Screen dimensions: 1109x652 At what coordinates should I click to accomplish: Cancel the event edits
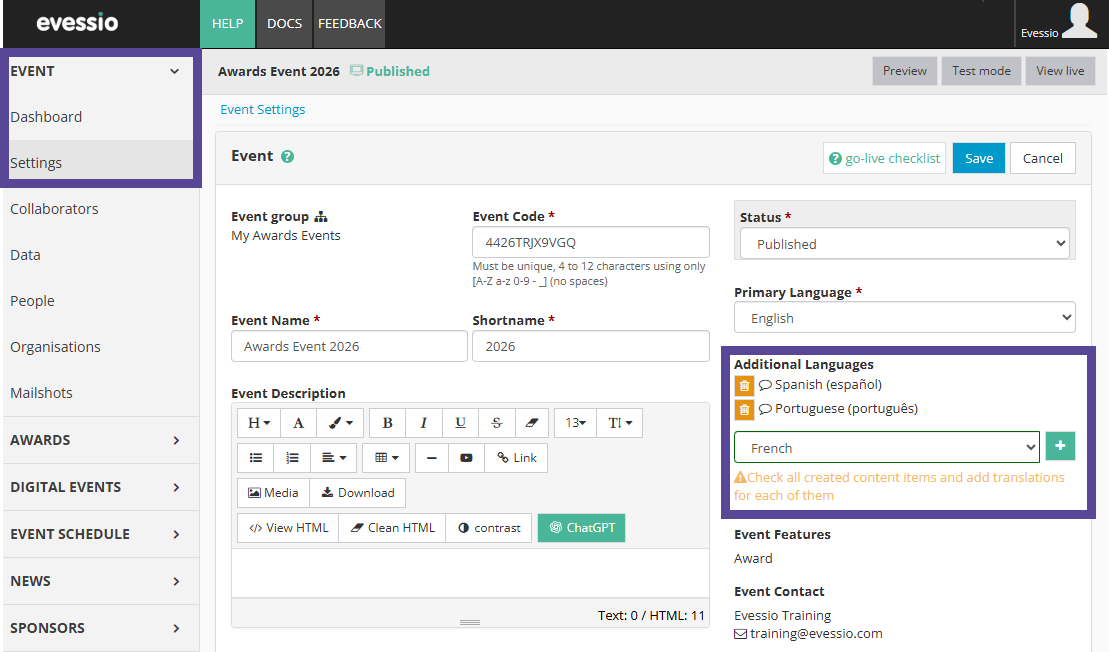tap(1043, 158)
